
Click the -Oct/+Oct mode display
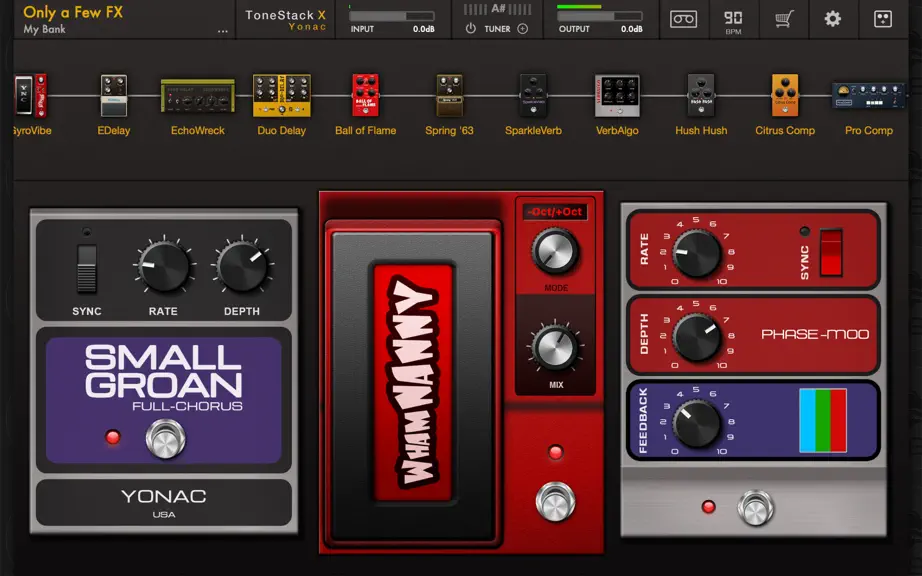coord(555,212)
